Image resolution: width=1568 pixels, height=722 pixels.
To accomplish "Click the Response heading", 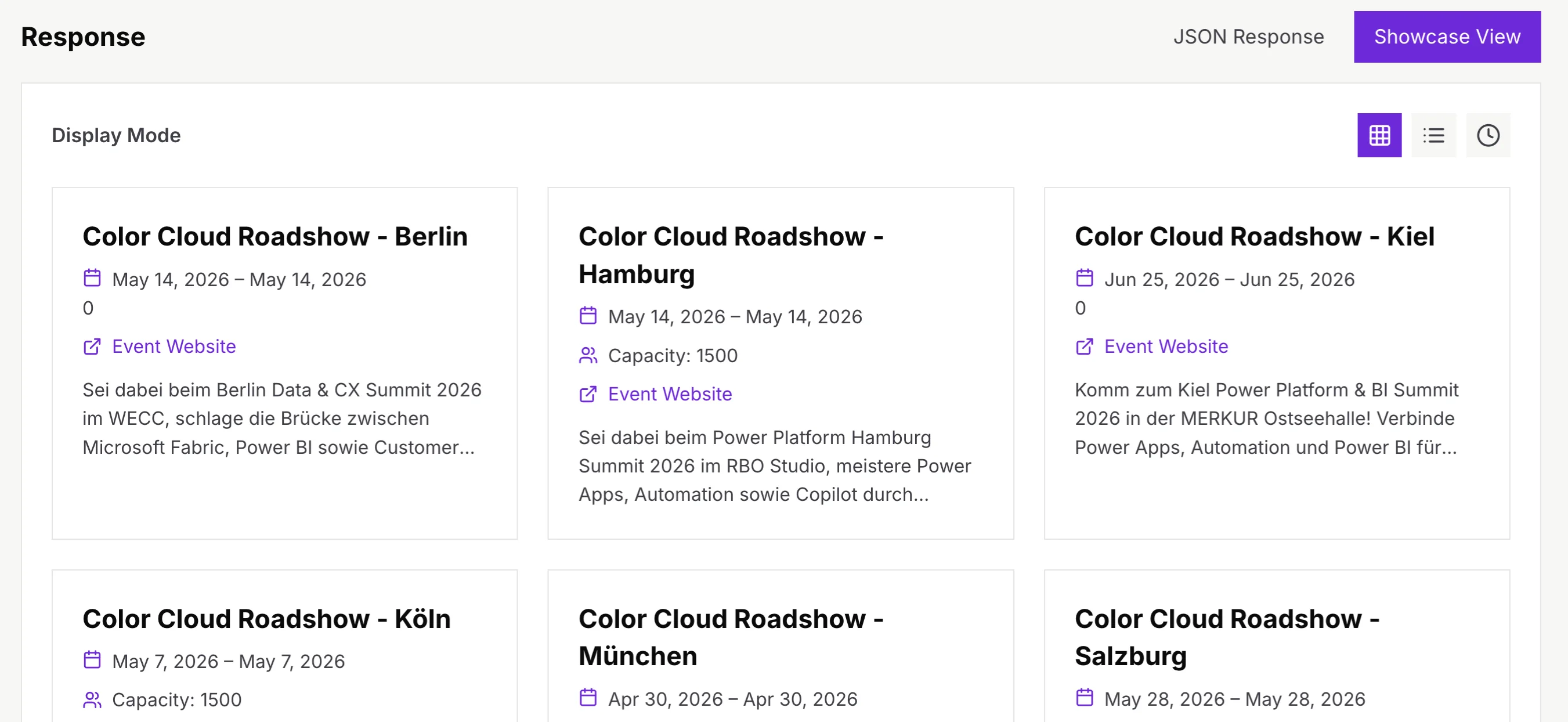I will coord(84,37).
